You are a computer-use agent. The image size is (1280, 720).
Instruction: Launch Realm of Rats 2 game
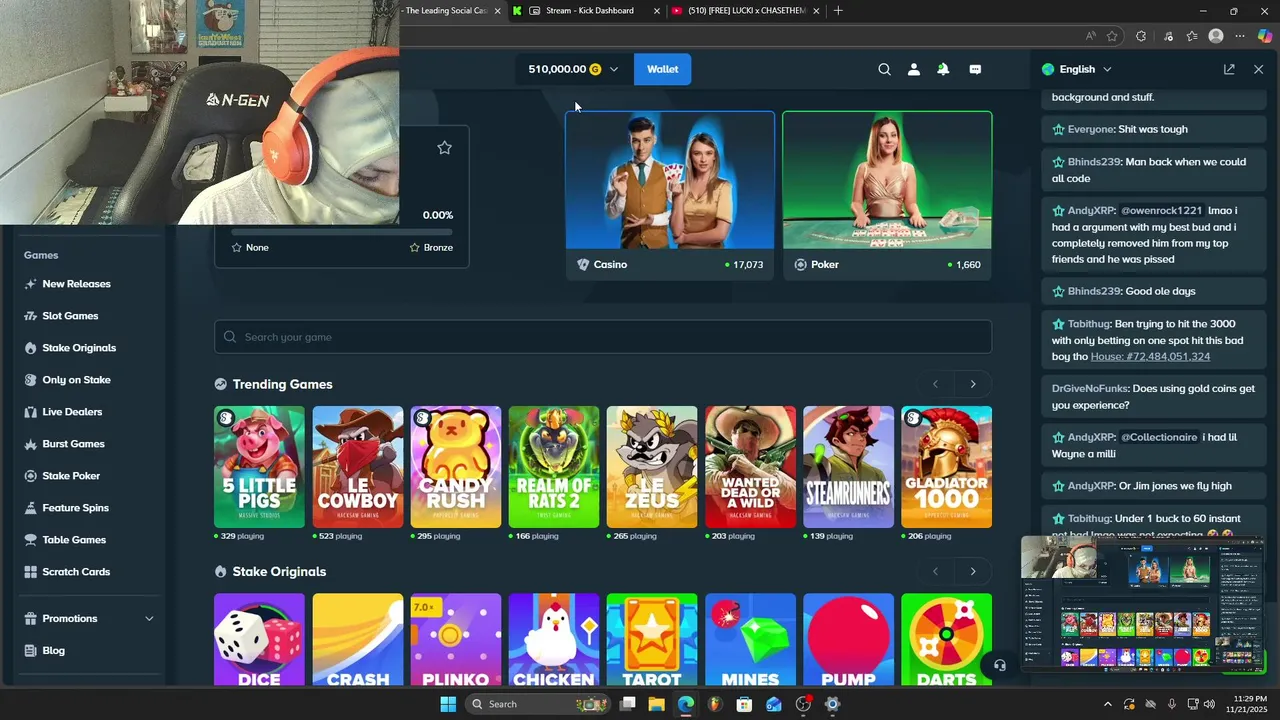click(x=553, y=467)
